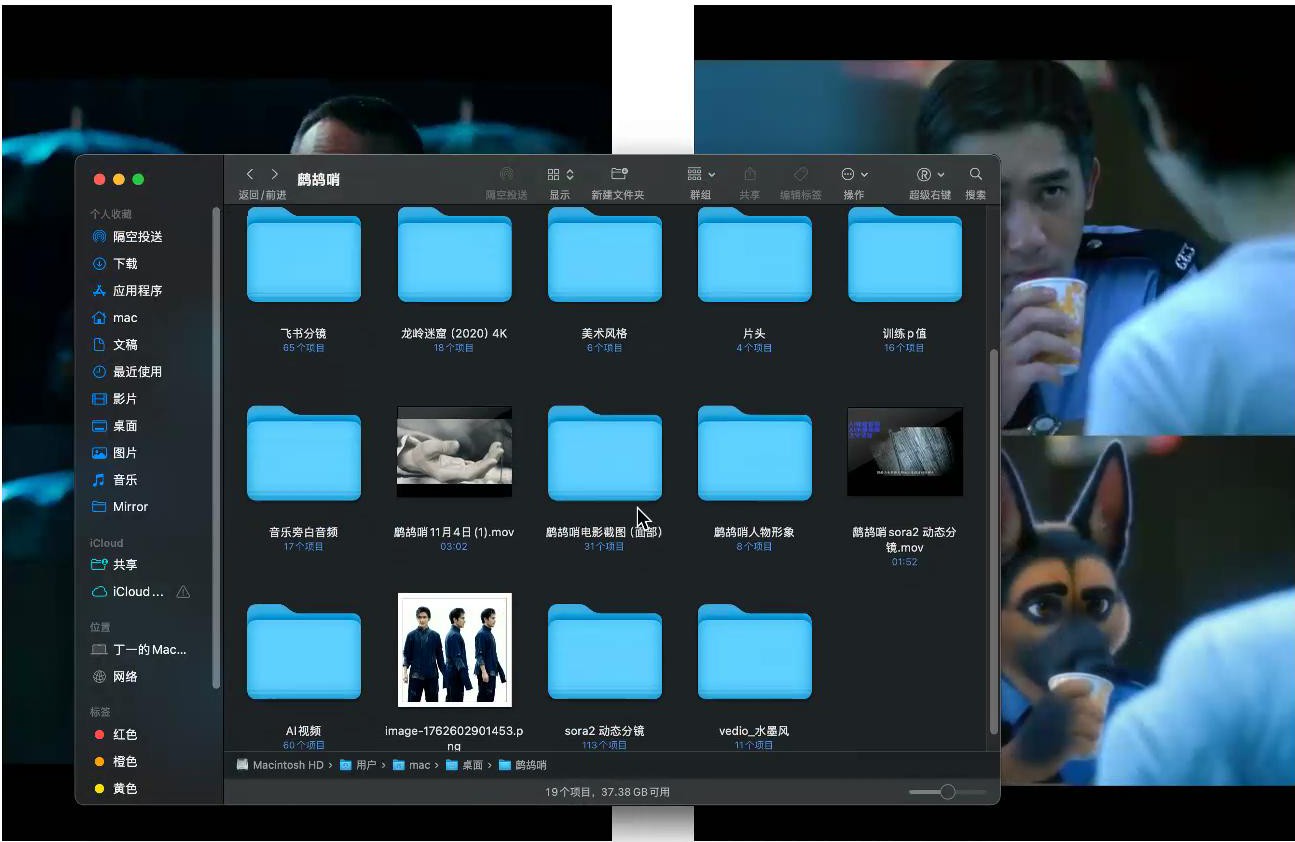
Task: Click the status text "19 个项目，37.38 GB 可用"
Action: pyautogui.click(x=607, y=792)
